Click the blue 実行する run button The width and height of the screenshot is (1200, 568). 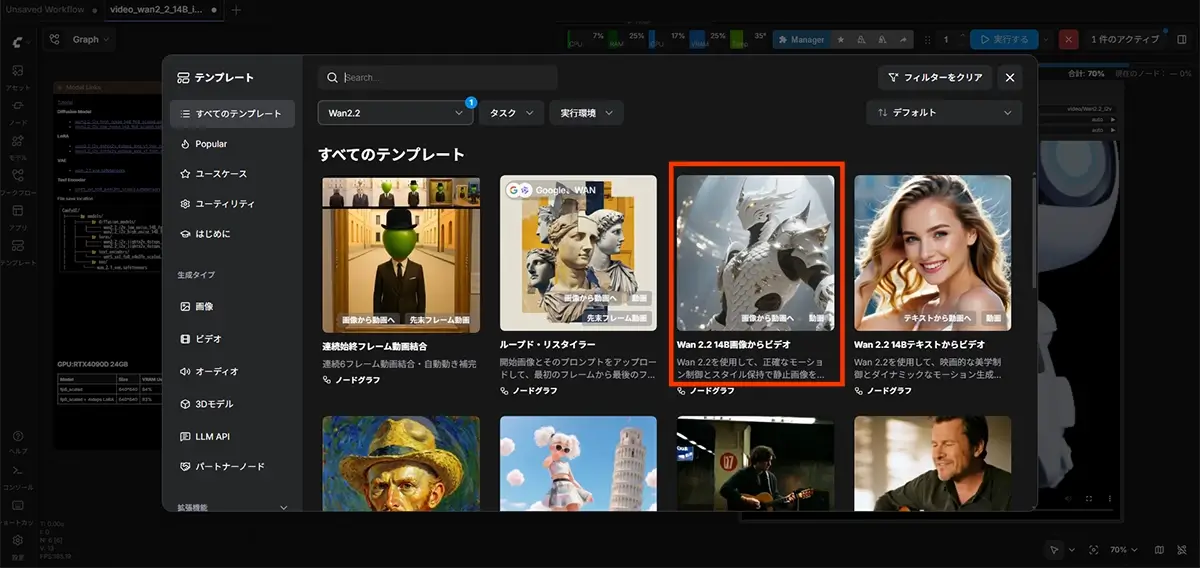click(x=1003, y=39)
